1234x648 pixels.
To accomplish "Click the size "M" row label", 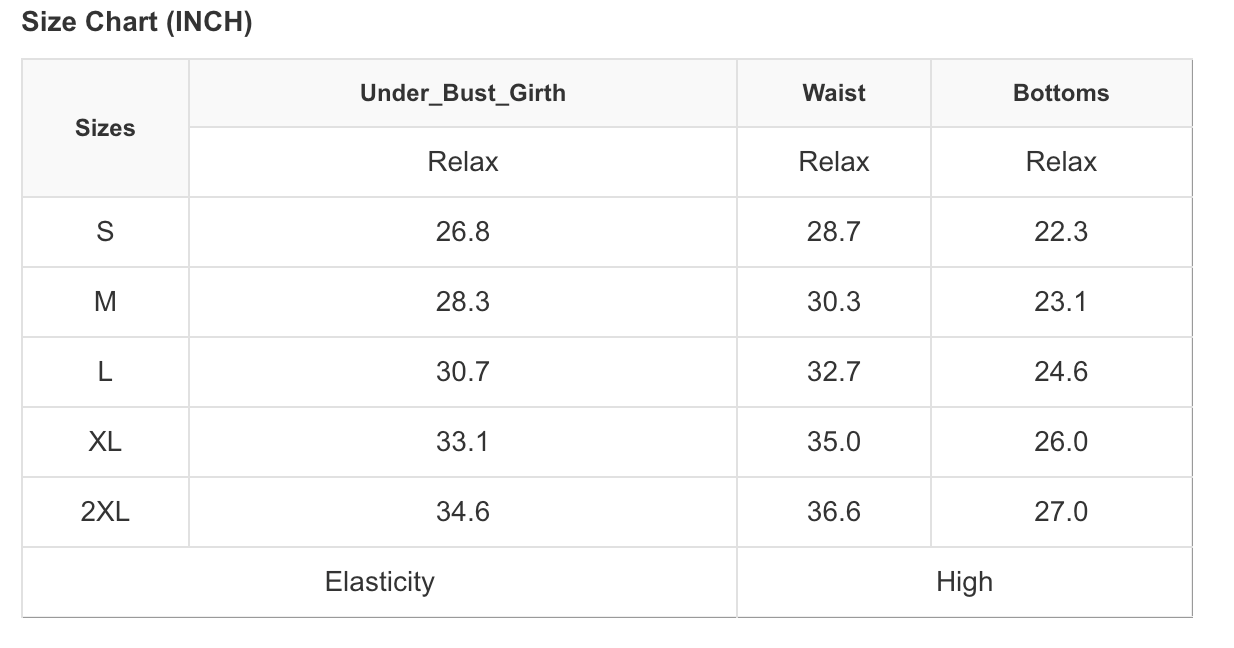I will (x=105, y=302).
